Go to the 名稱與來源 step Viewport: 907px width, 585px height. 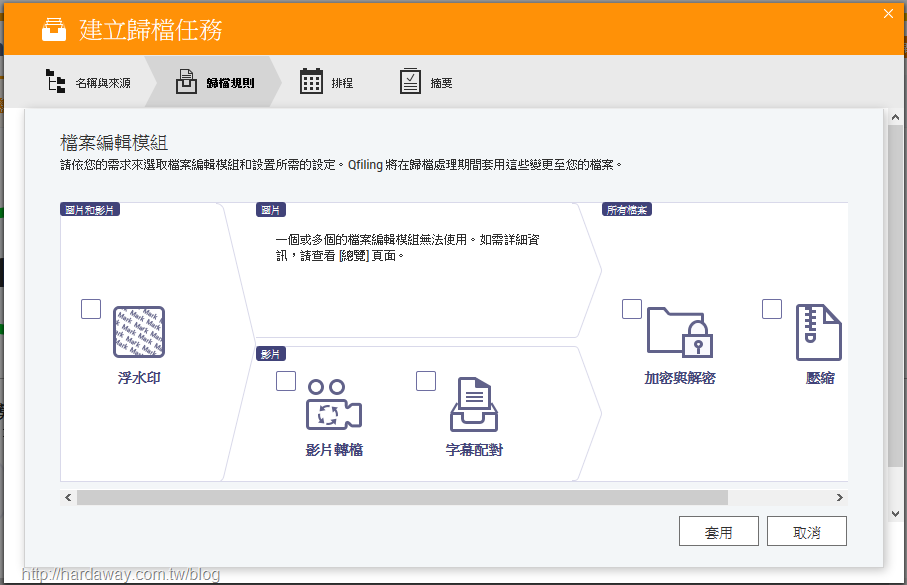(88, 82)
